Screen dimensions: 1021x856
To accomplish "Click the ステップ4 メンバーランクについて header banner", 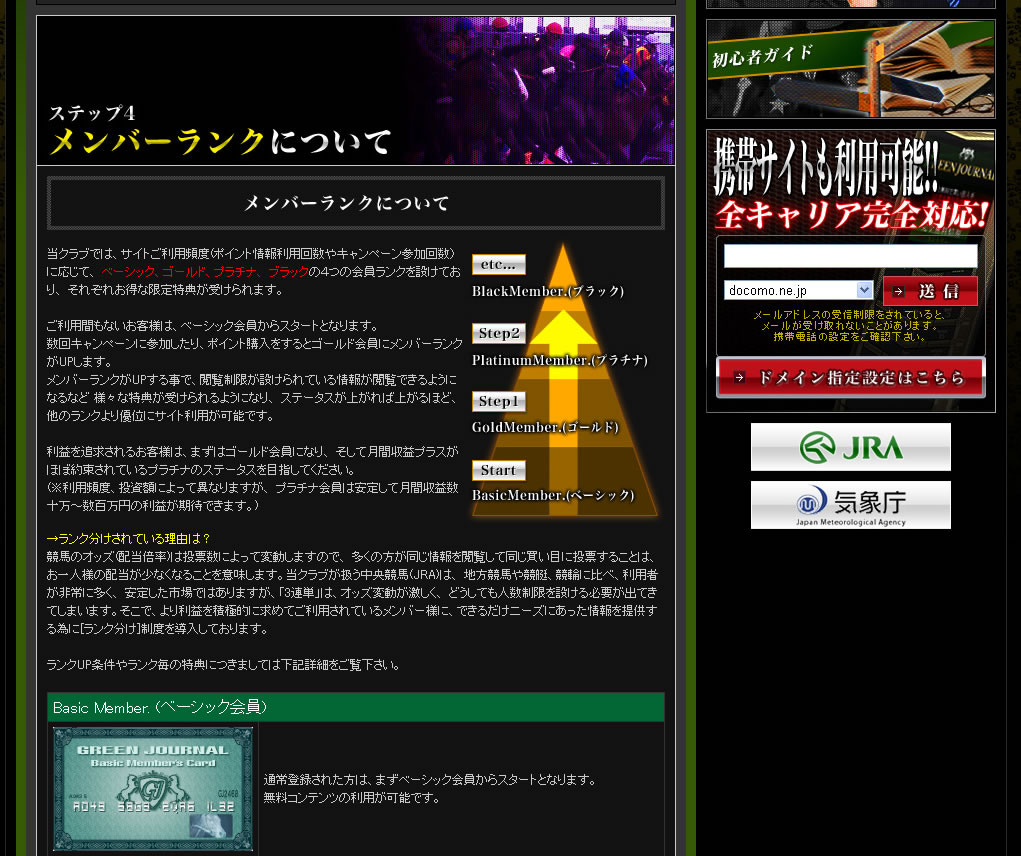I will [x=356, y=90].
